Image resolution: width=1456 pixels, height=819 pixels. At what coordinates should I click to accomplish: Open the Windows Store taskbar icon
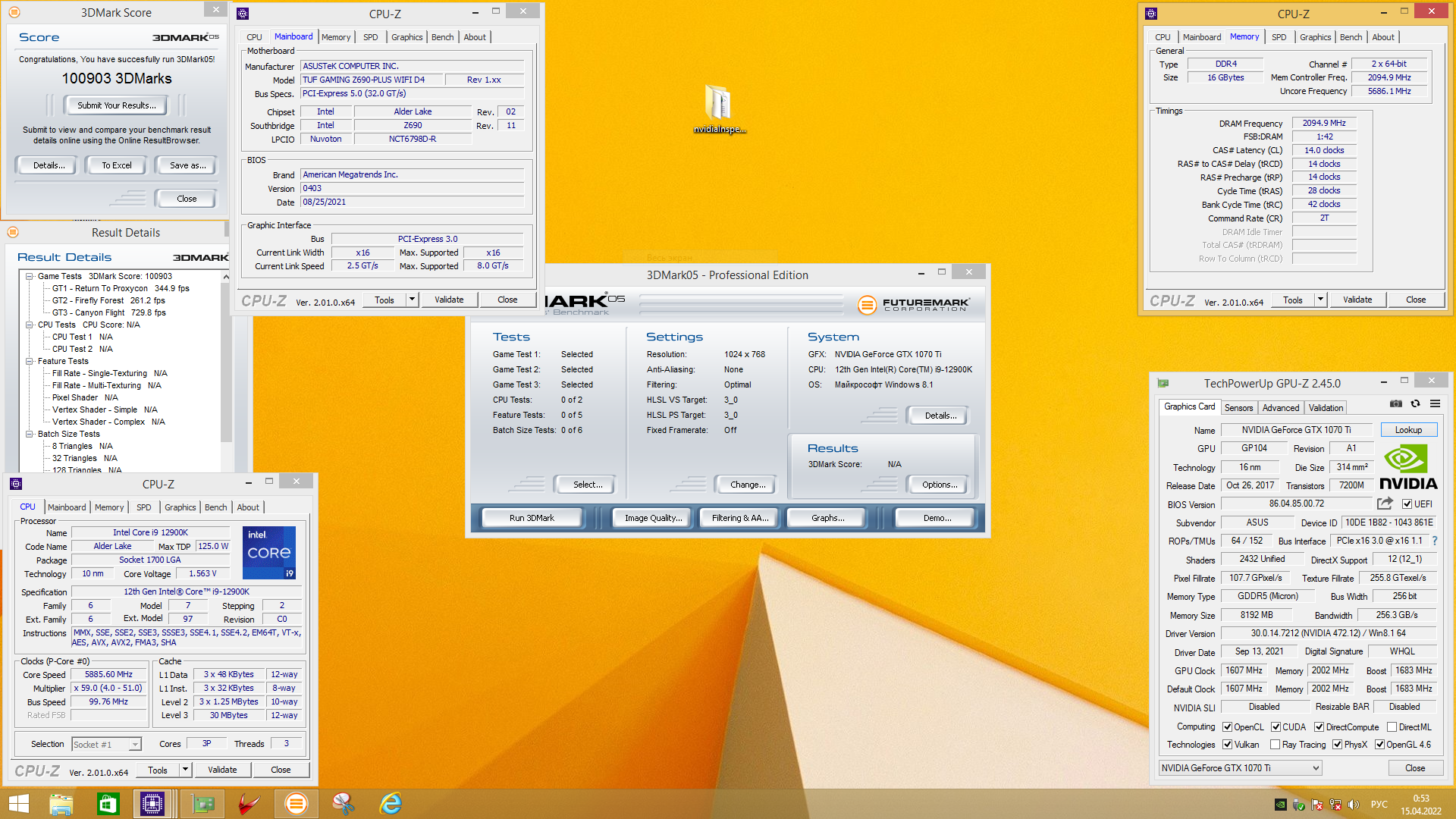point(108,804)
